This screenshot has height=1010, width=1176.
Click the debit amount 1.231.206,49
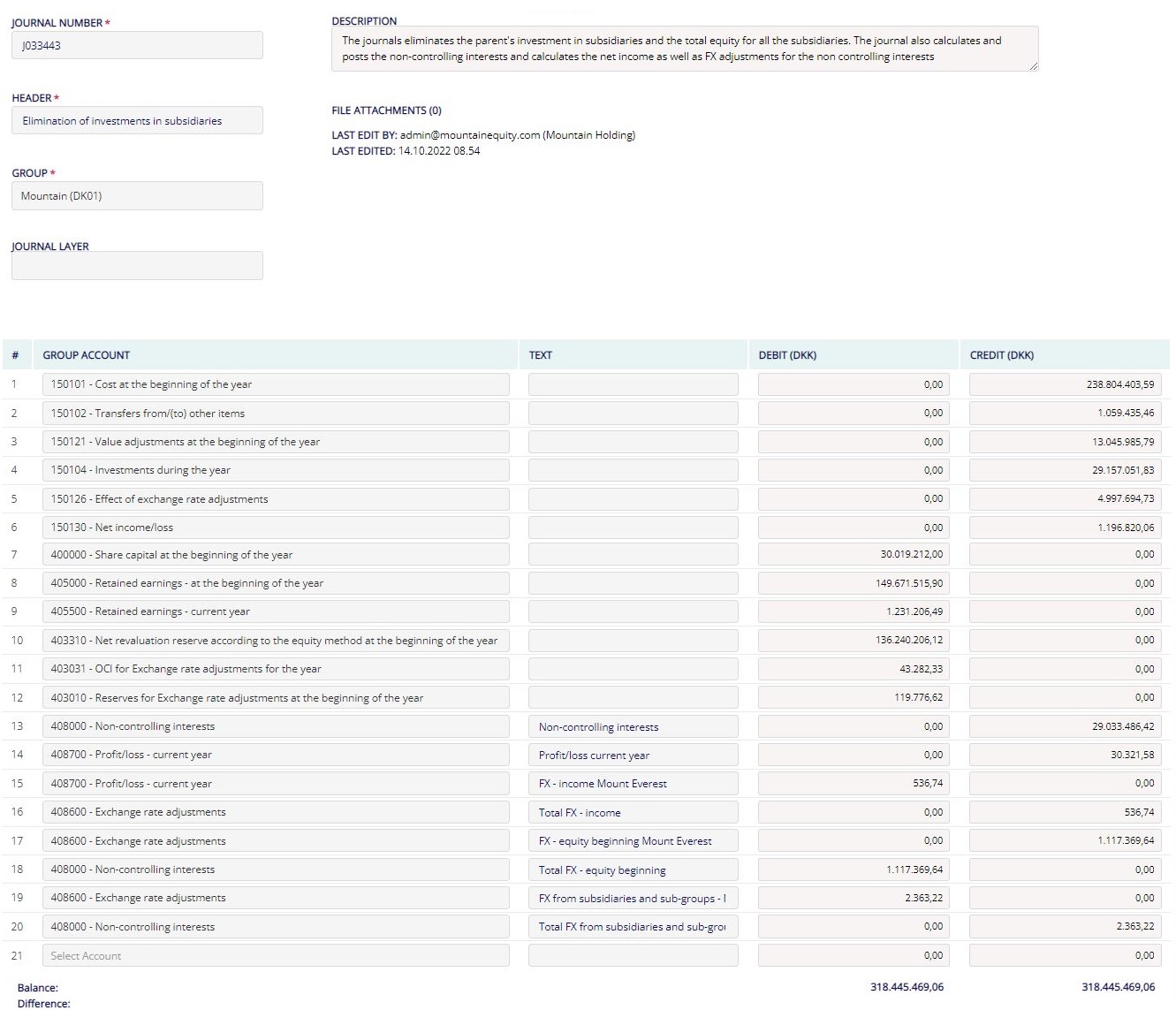point(854,611)
